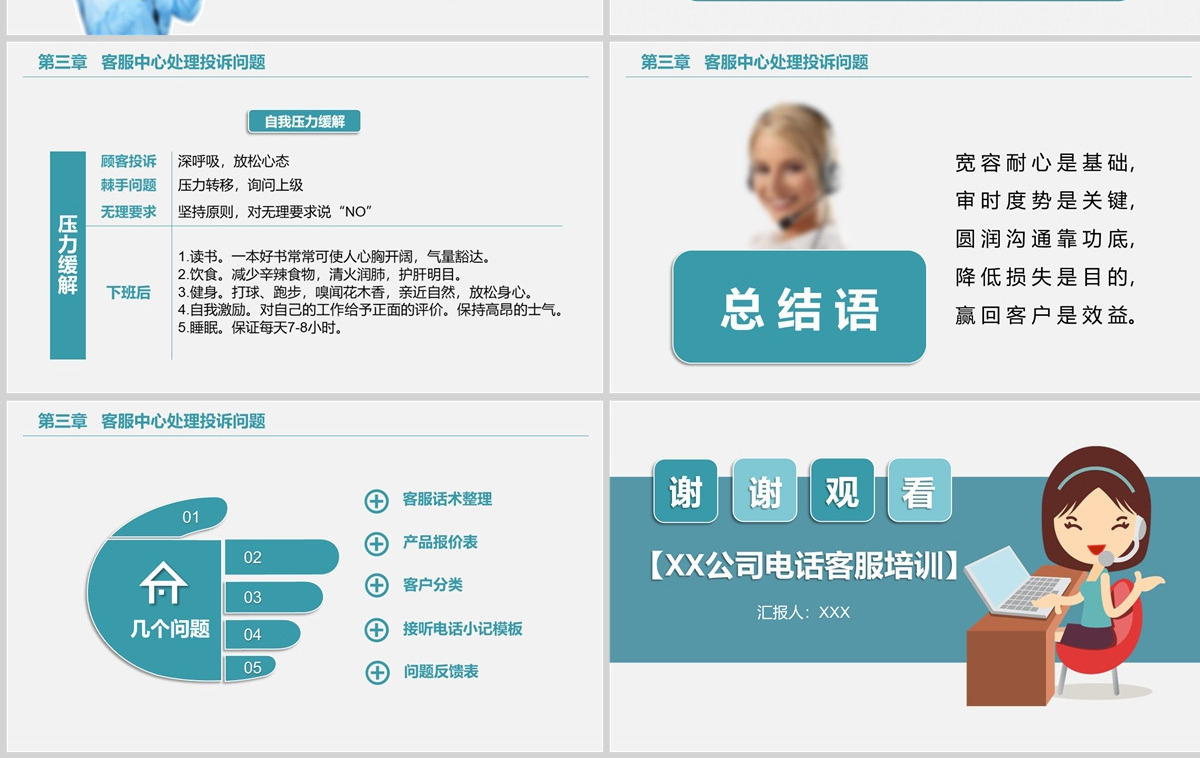Click the 产品报价表 label
The width and height of the screenshot is (1200, 758).
pyautogui.click(x=440, y=542)
